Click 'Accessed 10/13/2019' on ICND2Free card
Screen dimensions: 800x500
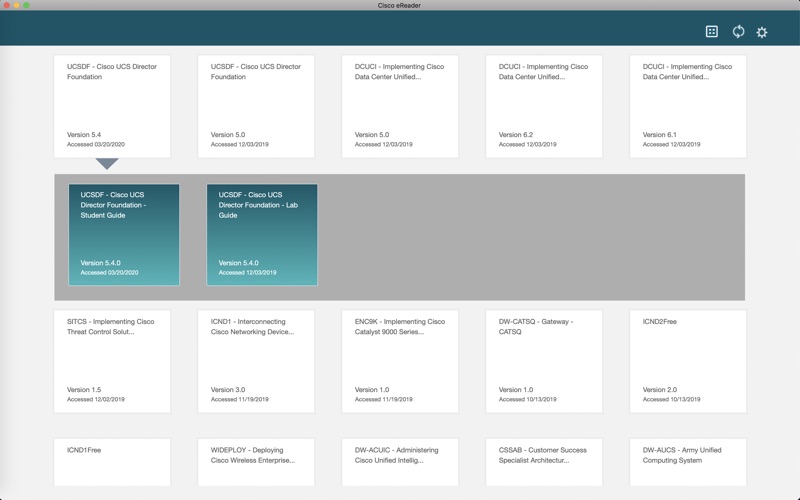pos(671,399)
